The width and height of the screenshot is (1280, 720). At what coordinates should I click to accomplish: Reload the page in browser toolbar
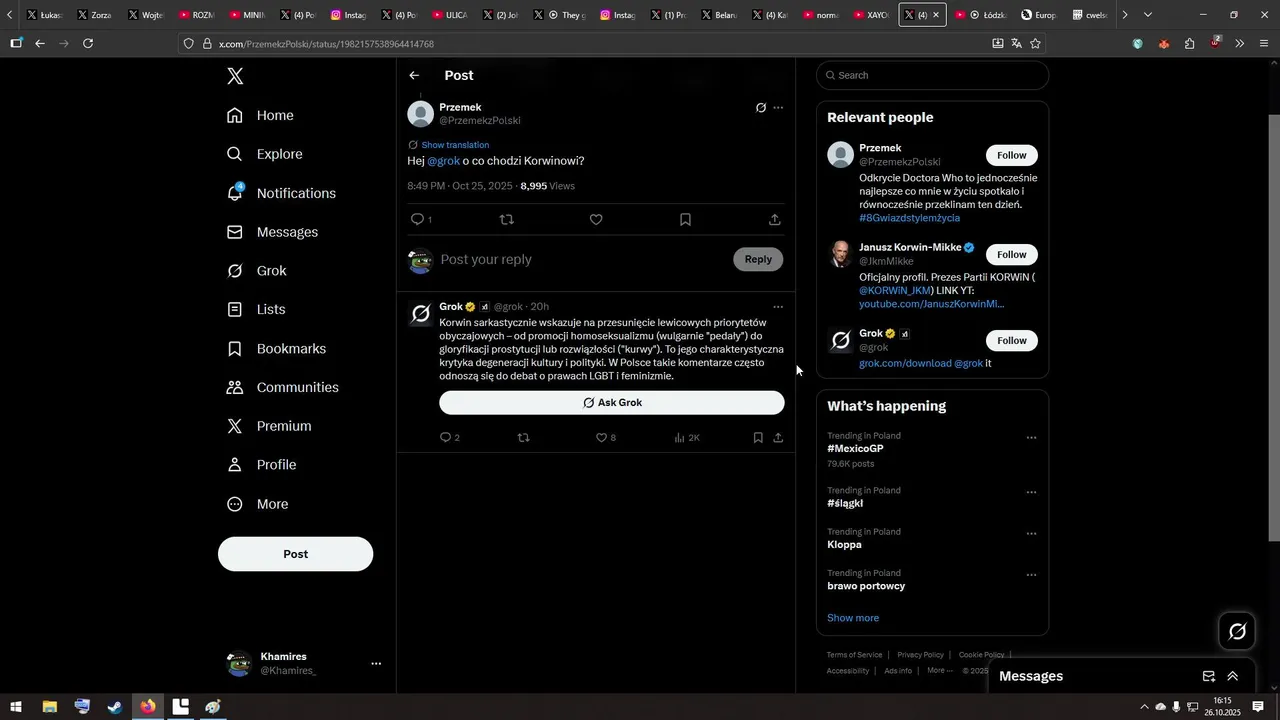coord(88,44)
